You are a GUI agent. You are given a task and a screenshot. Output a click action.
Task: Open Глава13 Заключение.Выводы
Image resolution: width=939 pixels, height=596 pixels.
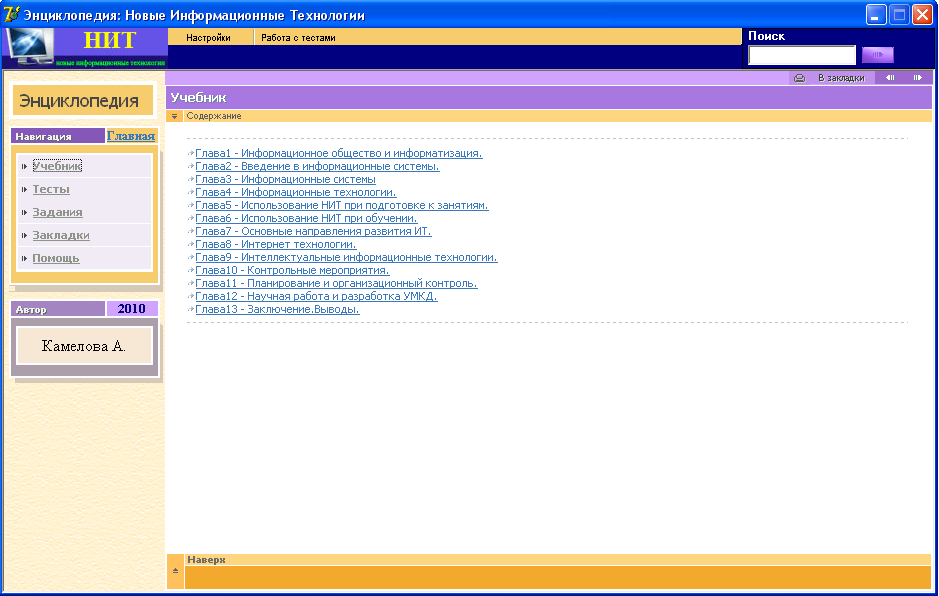[277, 310]
